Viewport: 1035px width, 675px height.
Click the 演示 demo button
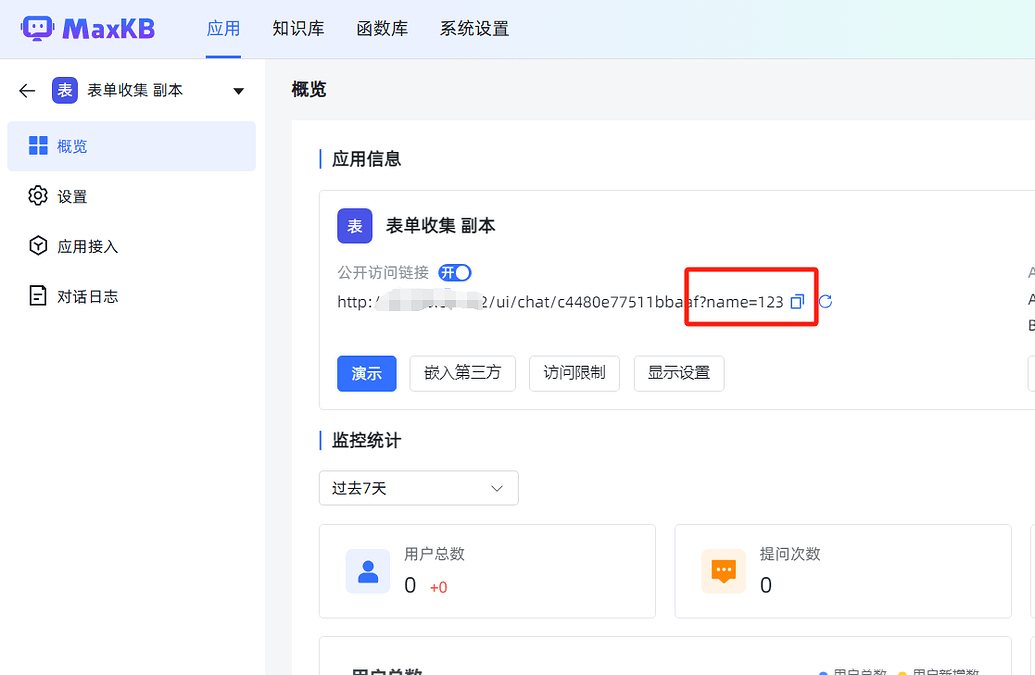pyautogui.click(x=366, y=373)
